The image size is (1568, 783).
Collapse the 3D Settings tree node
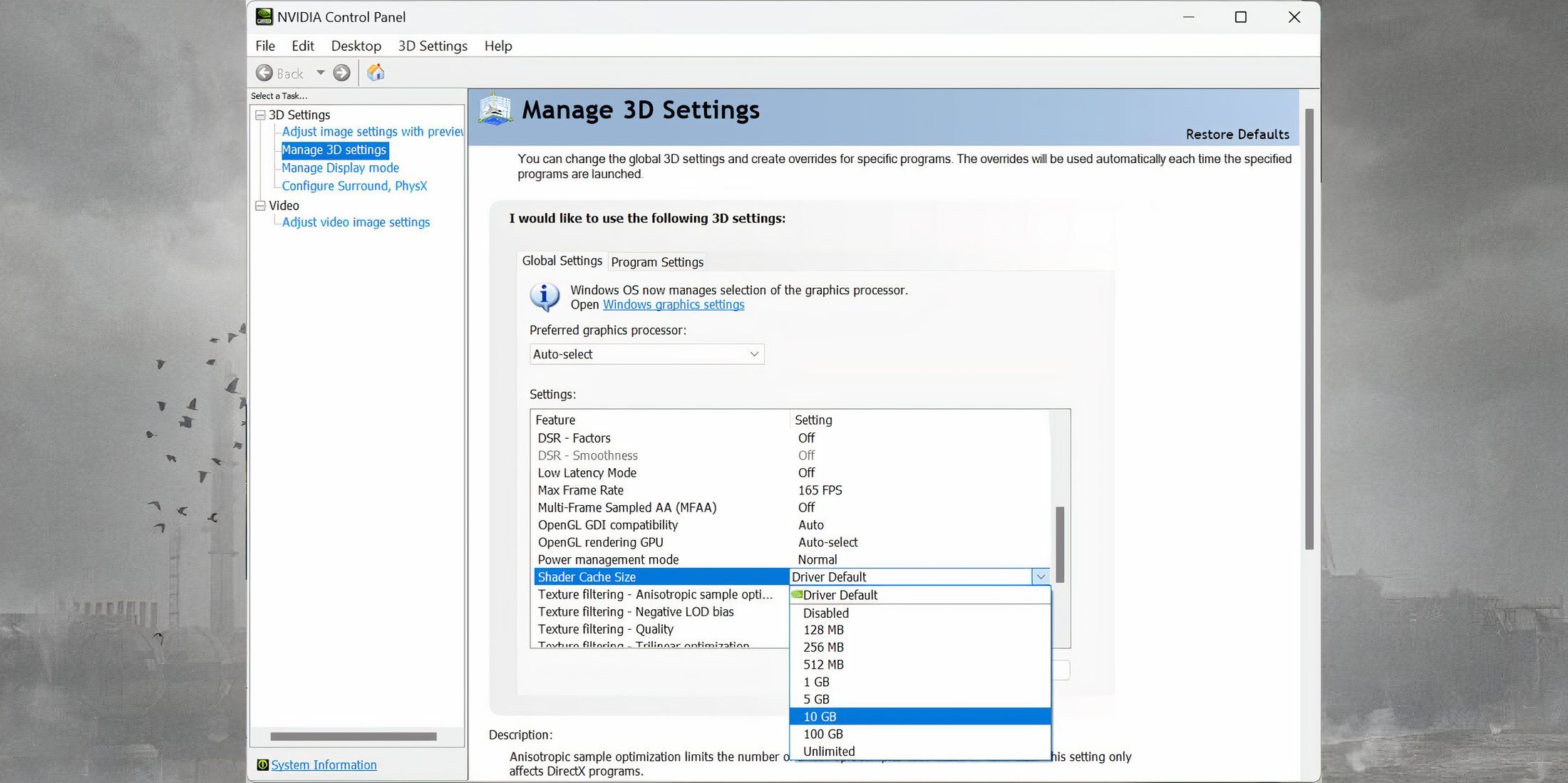tap(261, 115)
